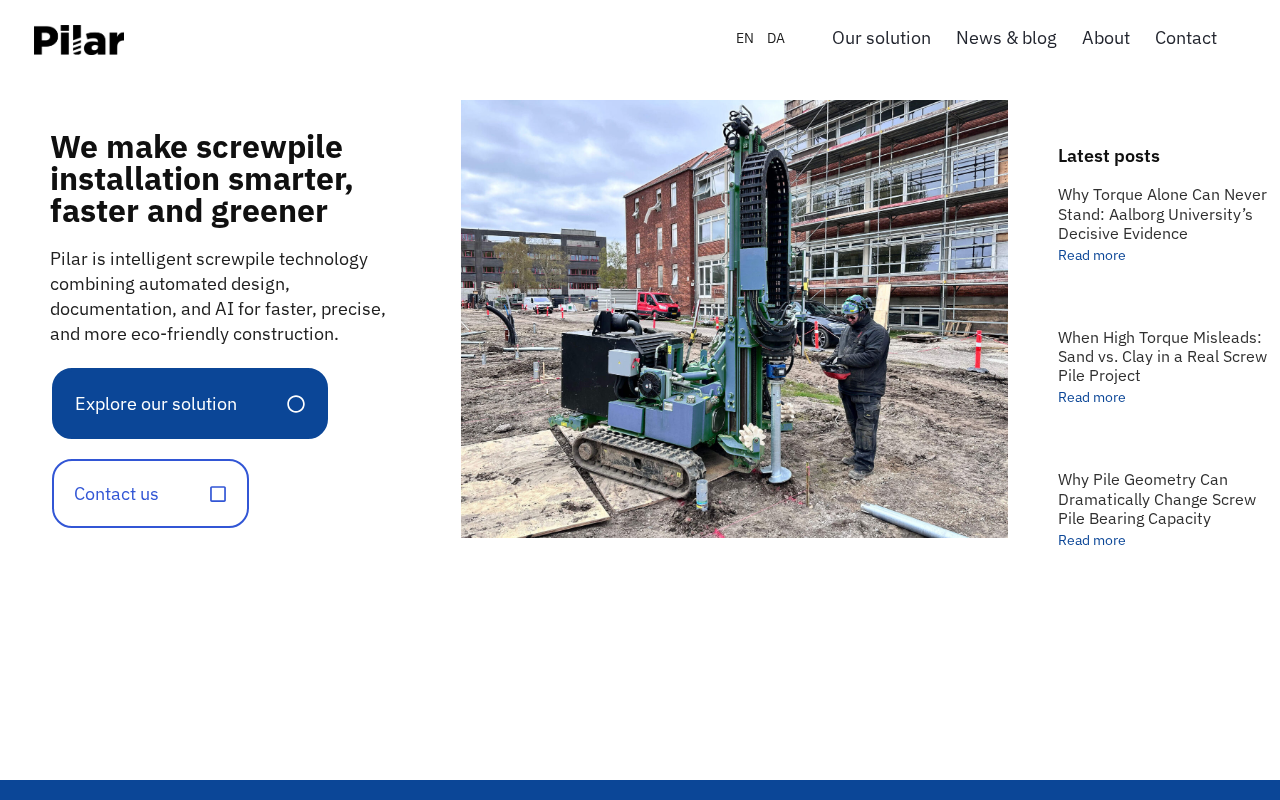Switch site language to DA
Image resolution: width=1280 pixels, height=800 pixels.
776,38
